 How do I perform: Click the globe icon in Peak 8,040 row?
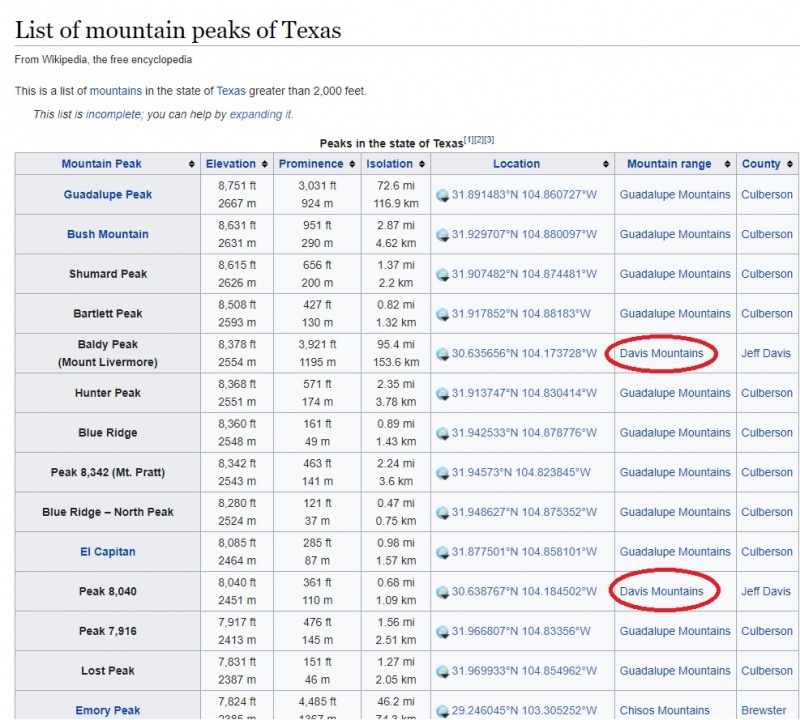(x=442, y=592)
